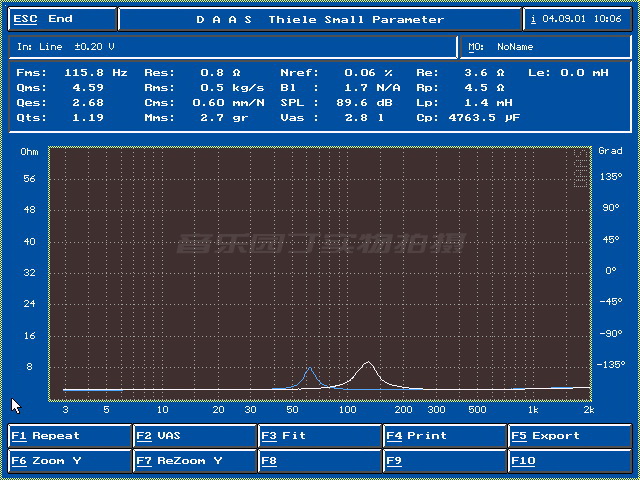Select the Cp 4763.5 µF value
640x480 pixels.
tap(484, 118)
